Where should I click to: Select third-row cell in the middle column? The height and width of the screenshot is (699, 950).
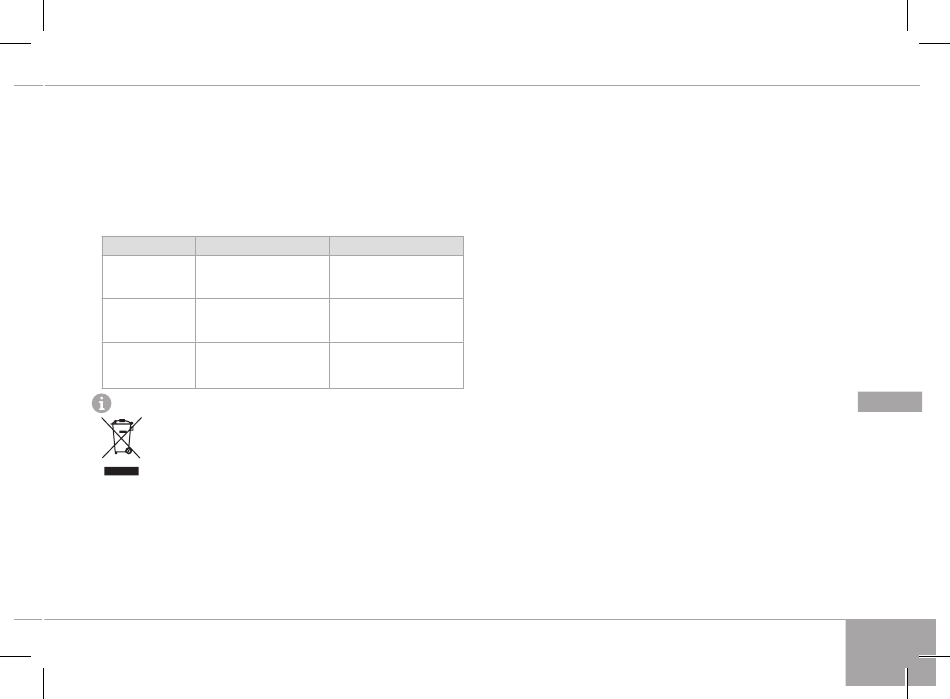point(262,365)
